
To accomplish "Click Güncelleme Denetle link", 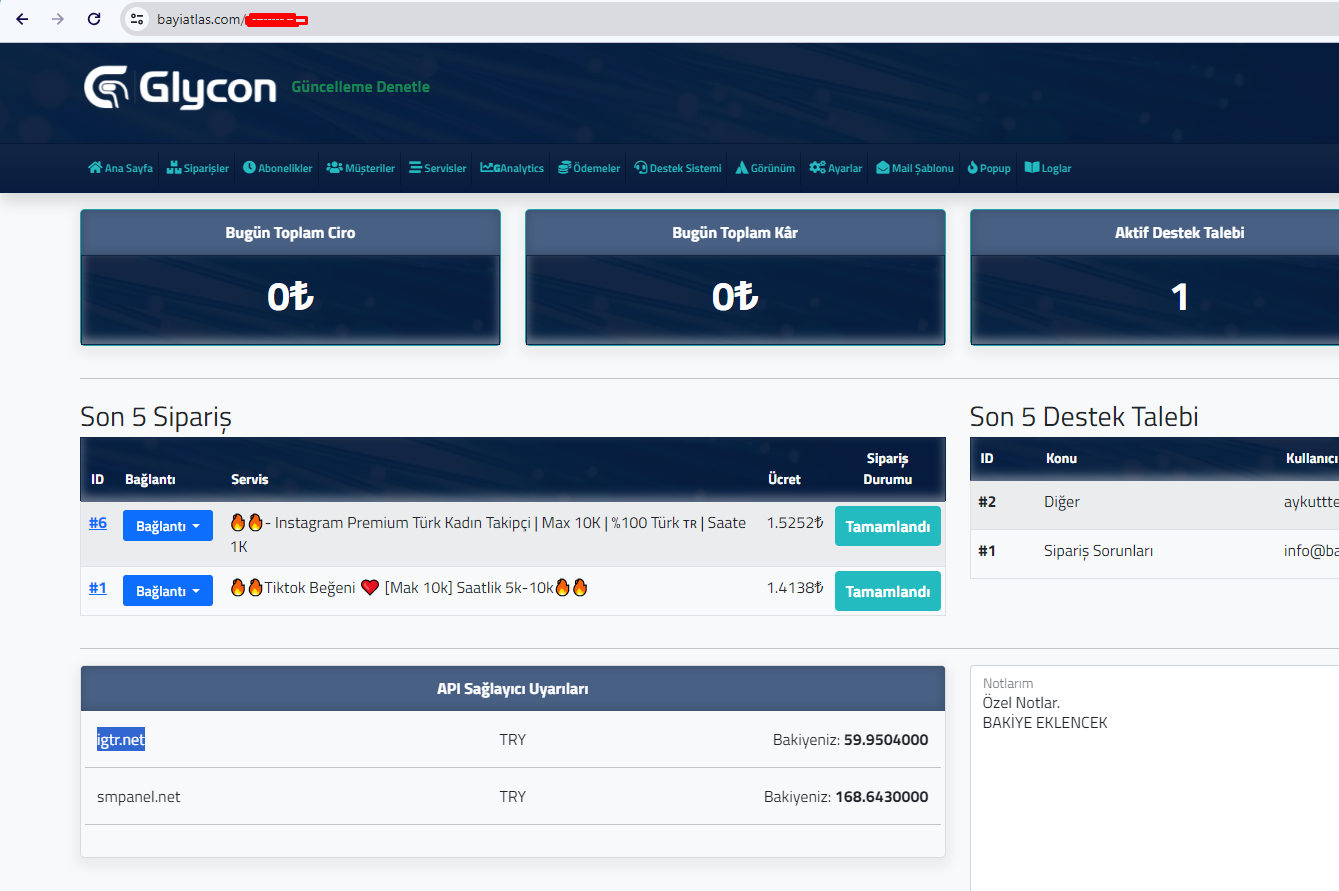I will click(x=360, y=87).
